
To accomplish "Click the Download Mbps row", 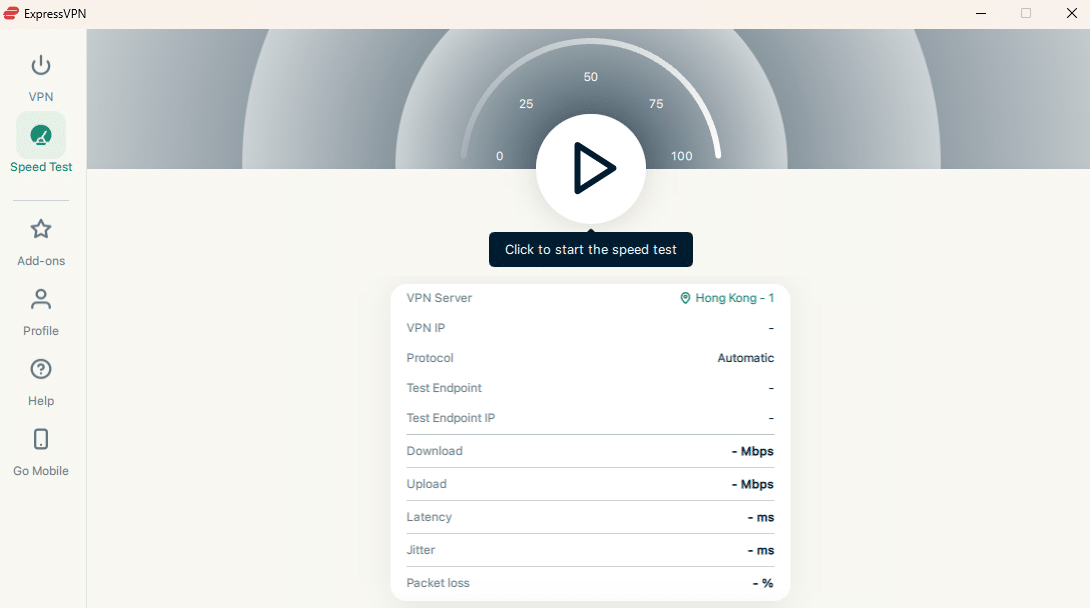I will [x=590, y=450].
